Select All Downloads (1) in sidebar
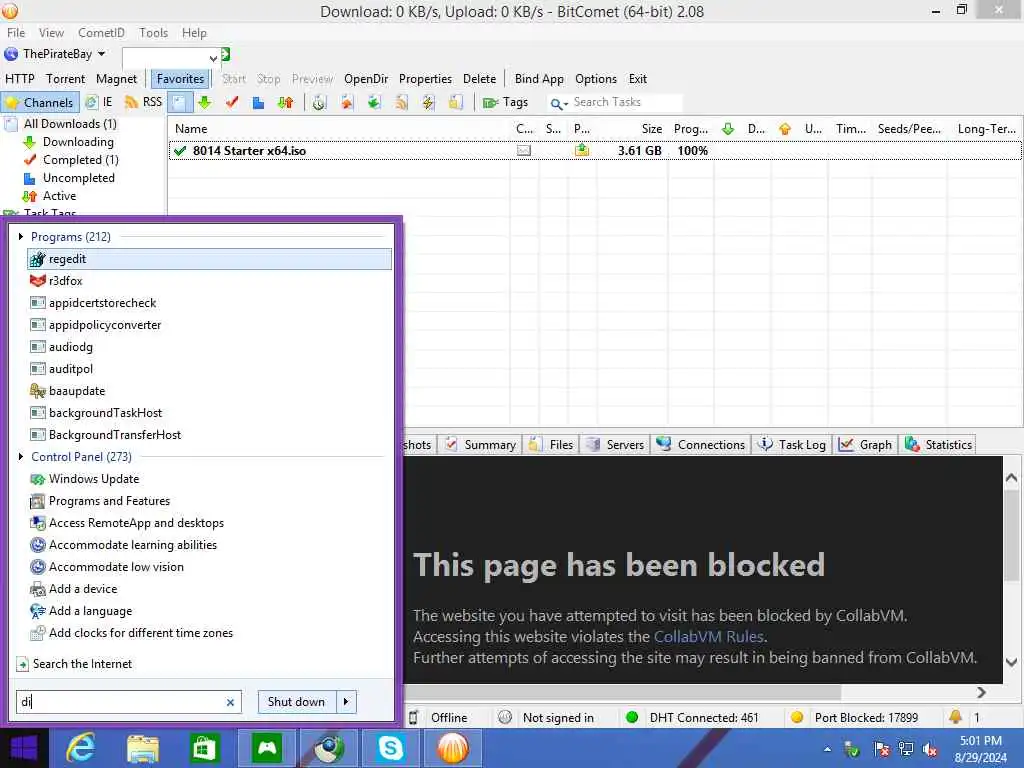The width and height of the screenshot is (1024, 768). pos(70,124)
